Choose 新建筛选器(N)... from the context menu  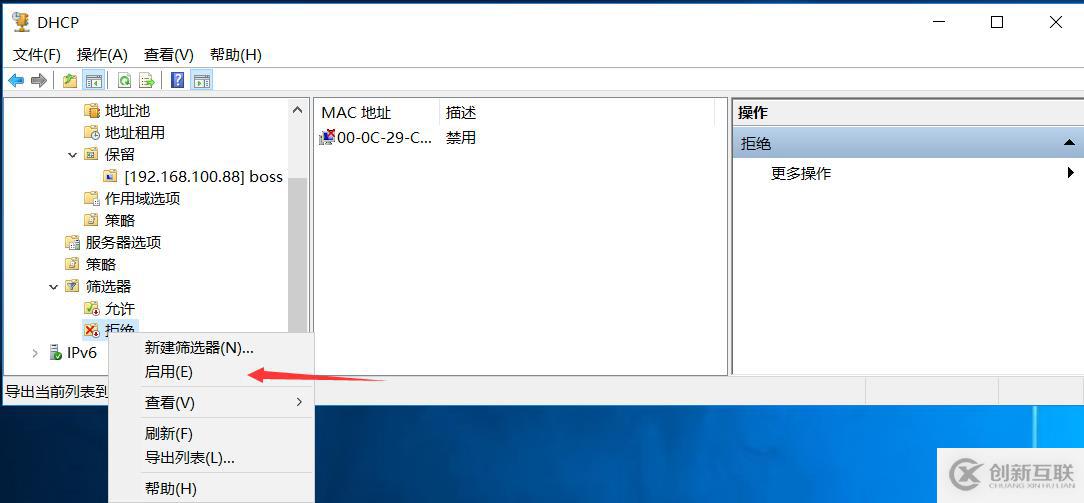point(212,348)
